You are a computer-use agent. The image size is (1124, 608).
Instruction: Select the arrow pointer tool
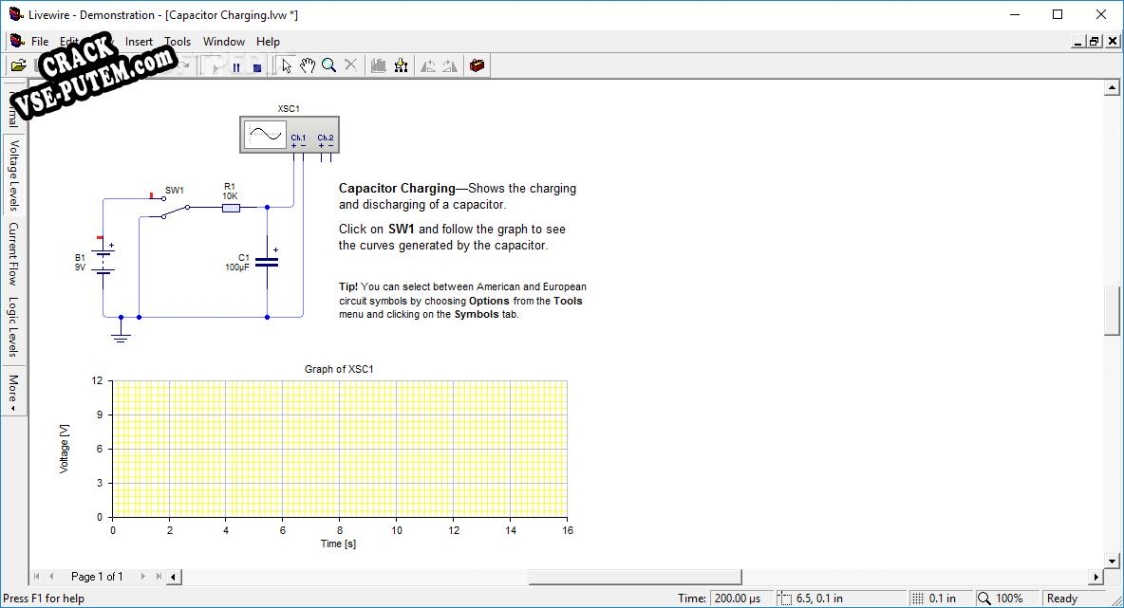click(x=286, y=66)
